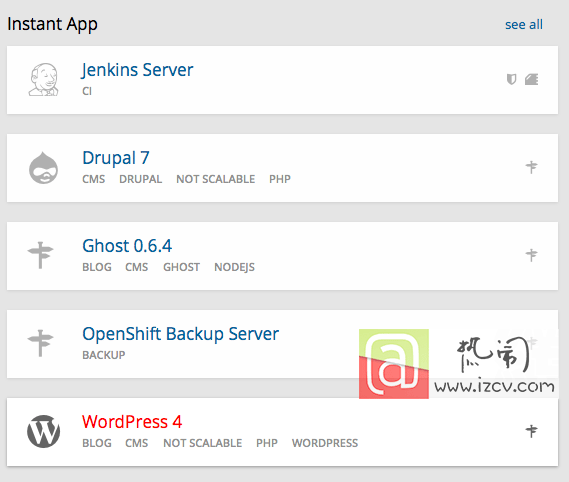Select the NODEJS tag under Ghost 0.6.4
The height and width of the screenshot is (482, 569).
point(234,267)
